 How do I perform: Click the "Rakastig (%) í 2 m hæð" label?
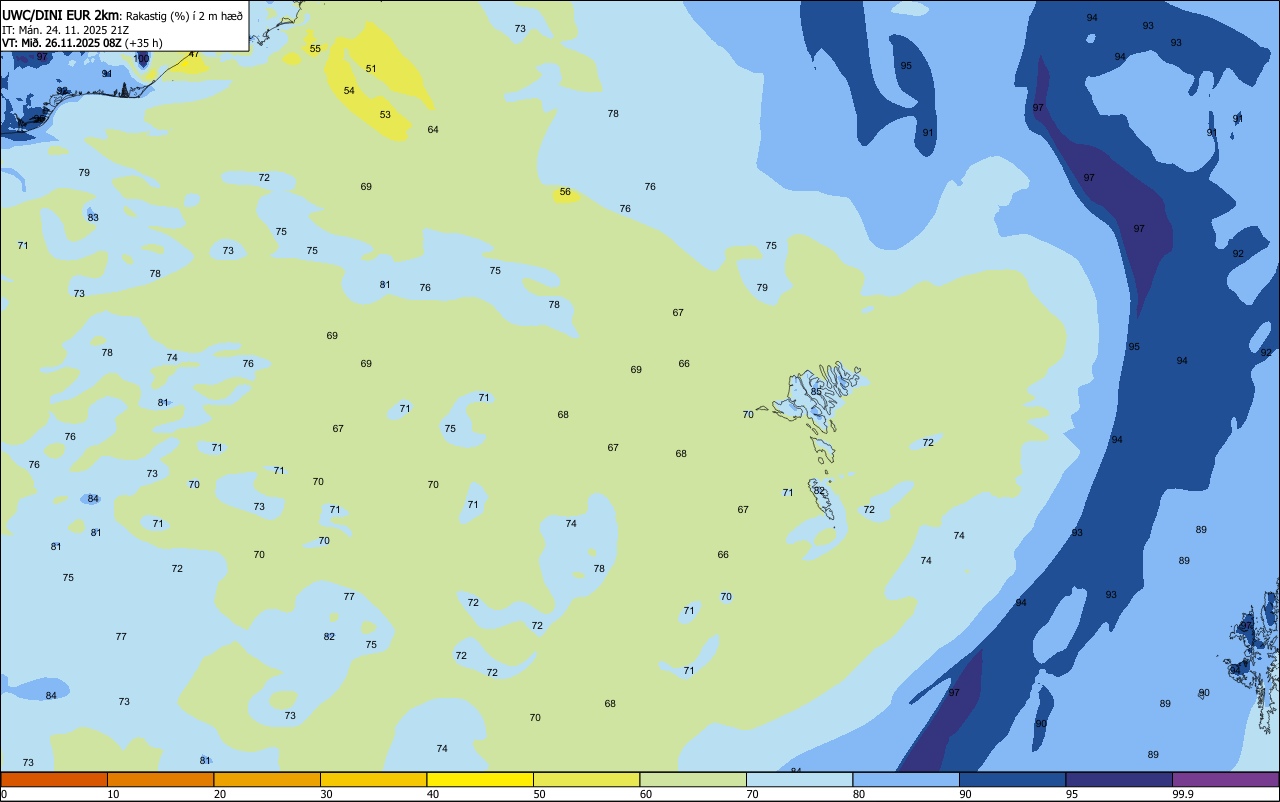(x=184, y=15)
